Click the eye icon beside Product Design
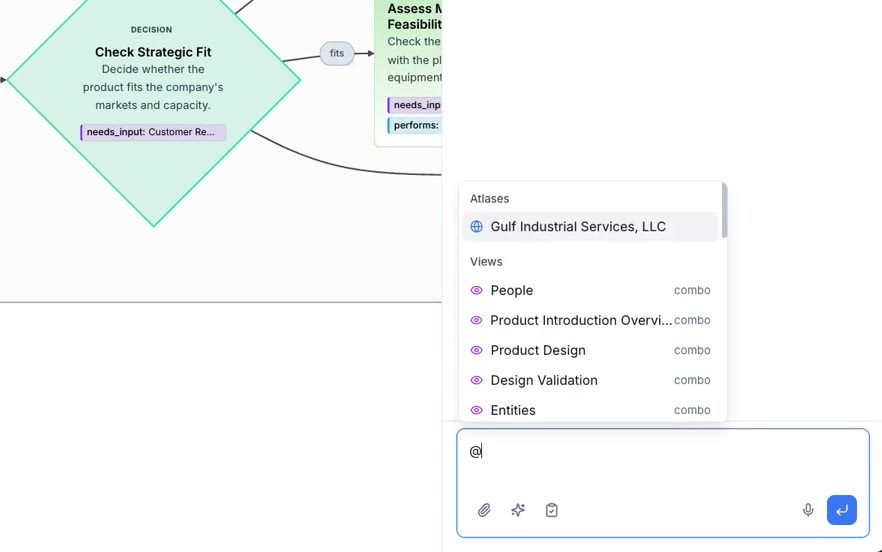This screenshot has width=882, height=552. [476, 350]
